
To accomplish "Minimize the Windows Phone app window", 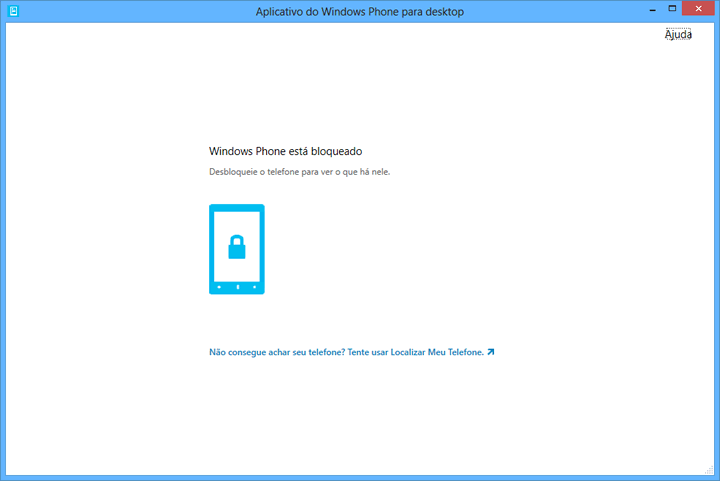I will [652, 10].
